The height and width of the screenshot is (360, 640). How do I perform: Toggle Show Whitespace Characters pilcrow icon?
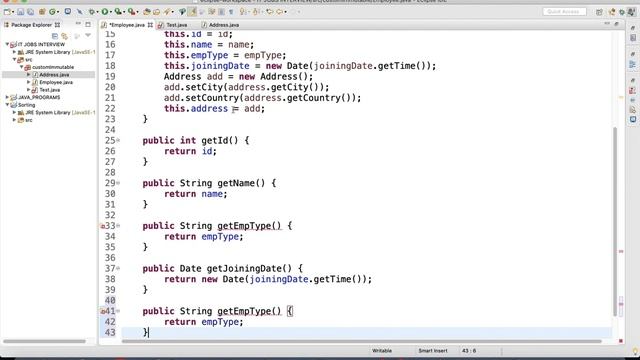tap(231, 12)
